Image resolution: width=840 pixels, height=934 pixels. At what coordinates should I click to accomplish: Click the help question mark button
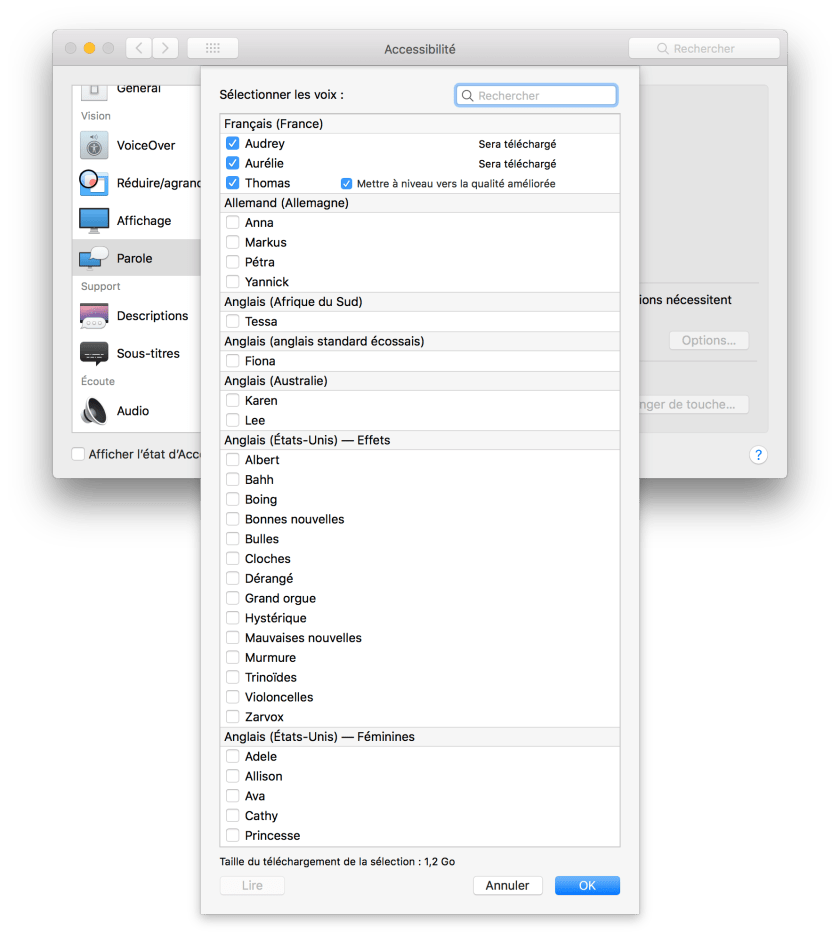pyautogui.click(x=758, y=455)
